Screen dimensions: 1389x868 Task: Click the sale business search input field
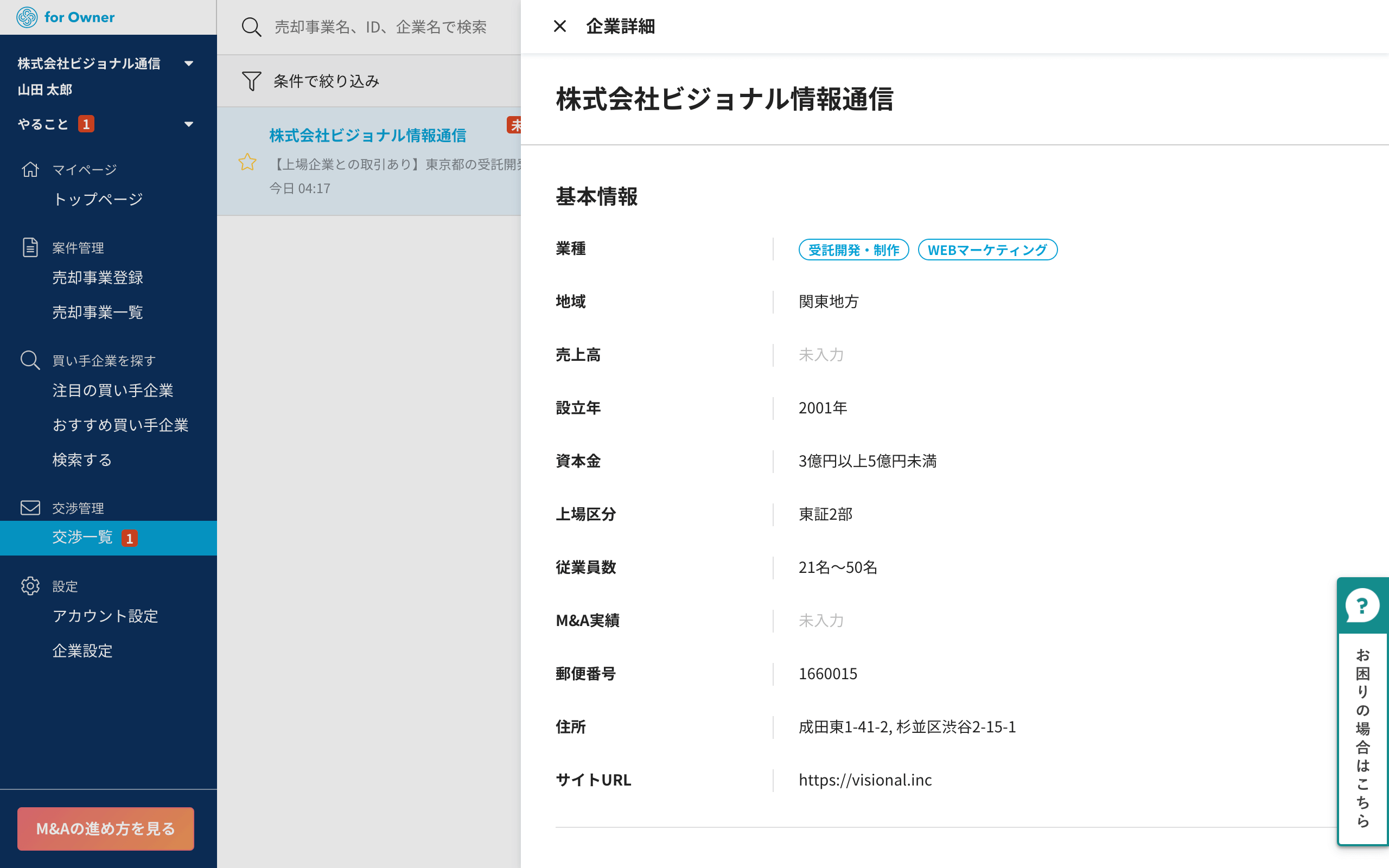[x=380, y=27]
